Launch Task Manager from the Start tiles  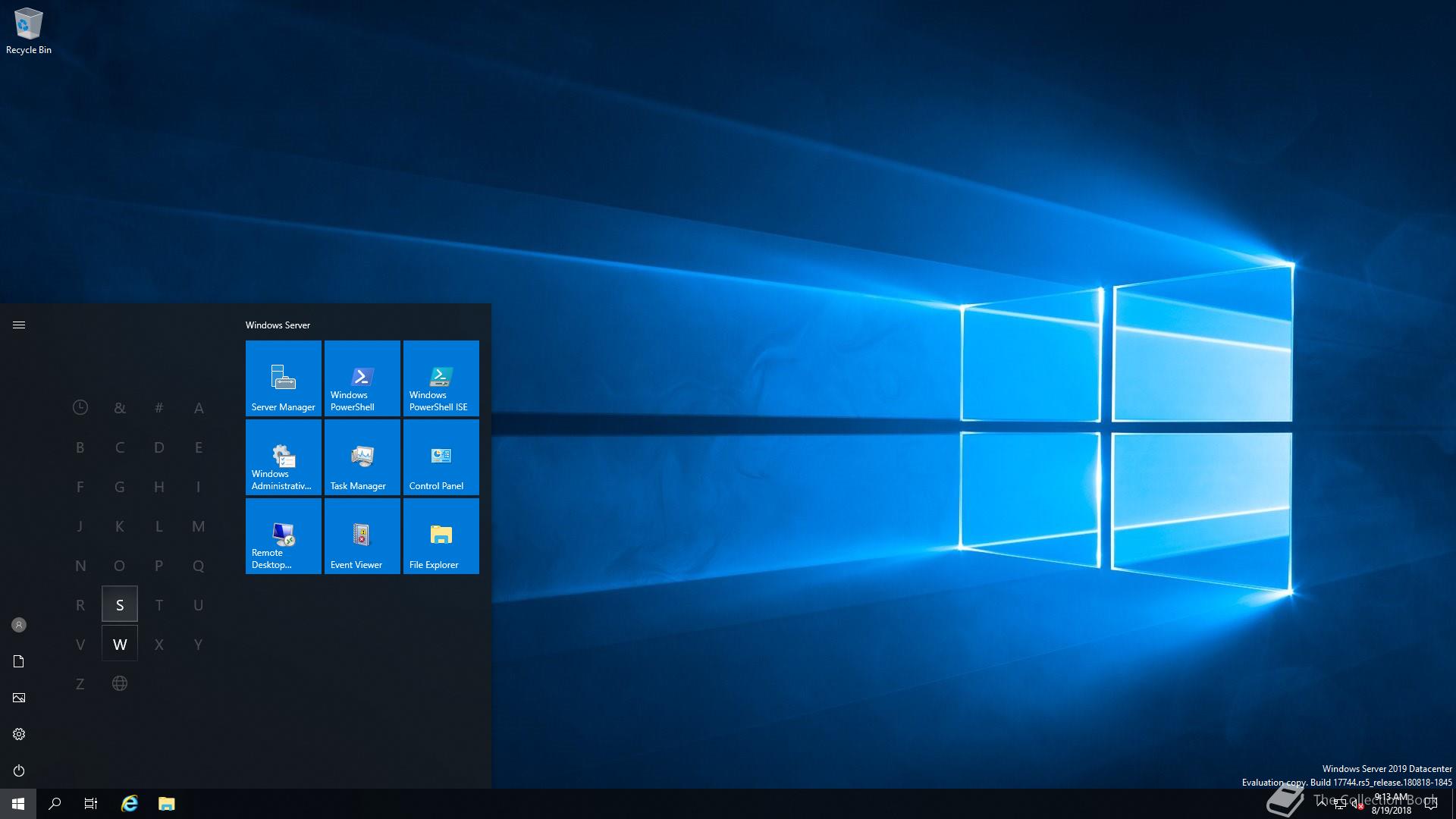click(362, 457)
